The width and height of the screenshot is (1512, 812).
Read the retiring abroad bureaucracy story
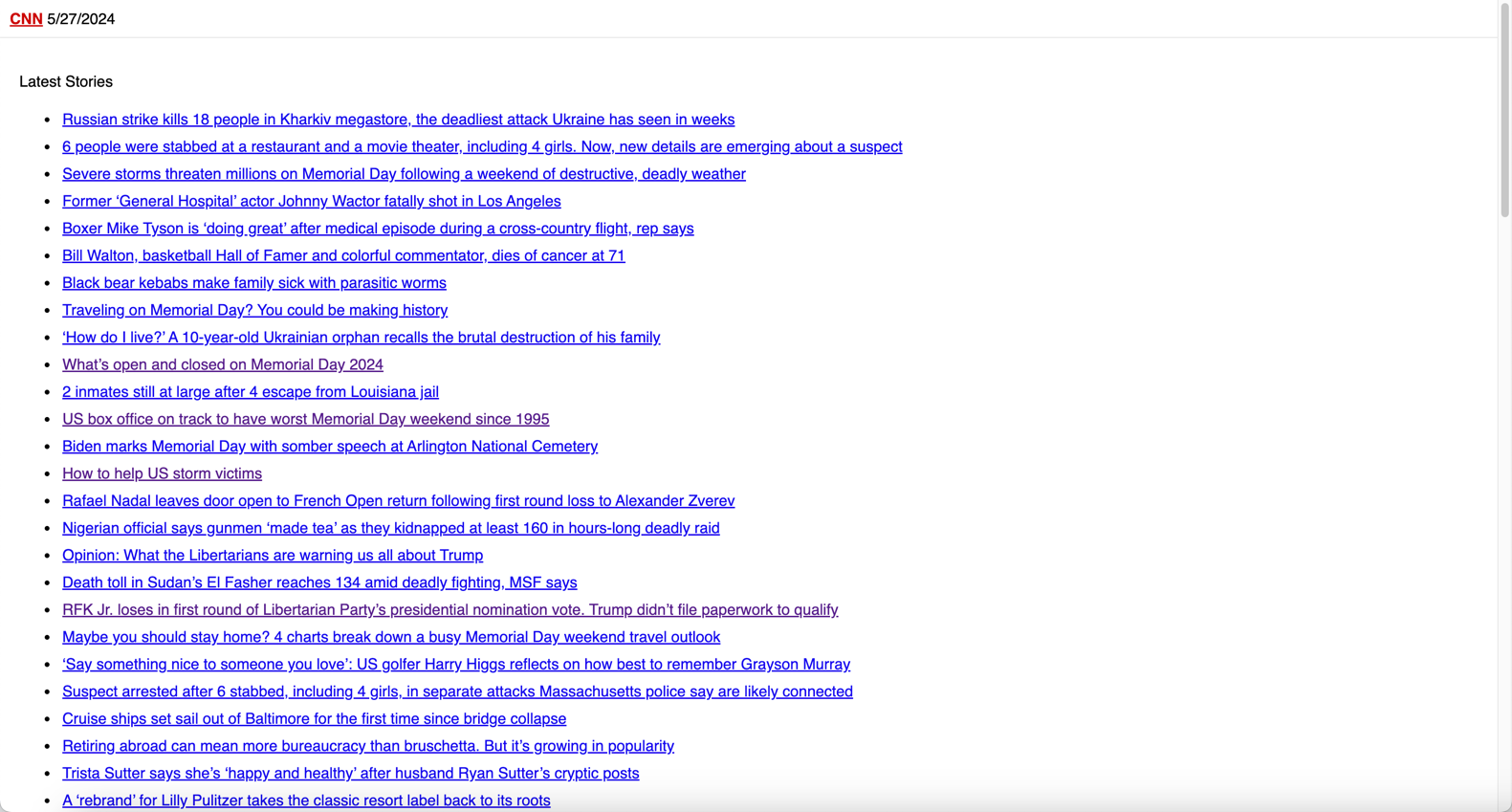click(368, 746)
